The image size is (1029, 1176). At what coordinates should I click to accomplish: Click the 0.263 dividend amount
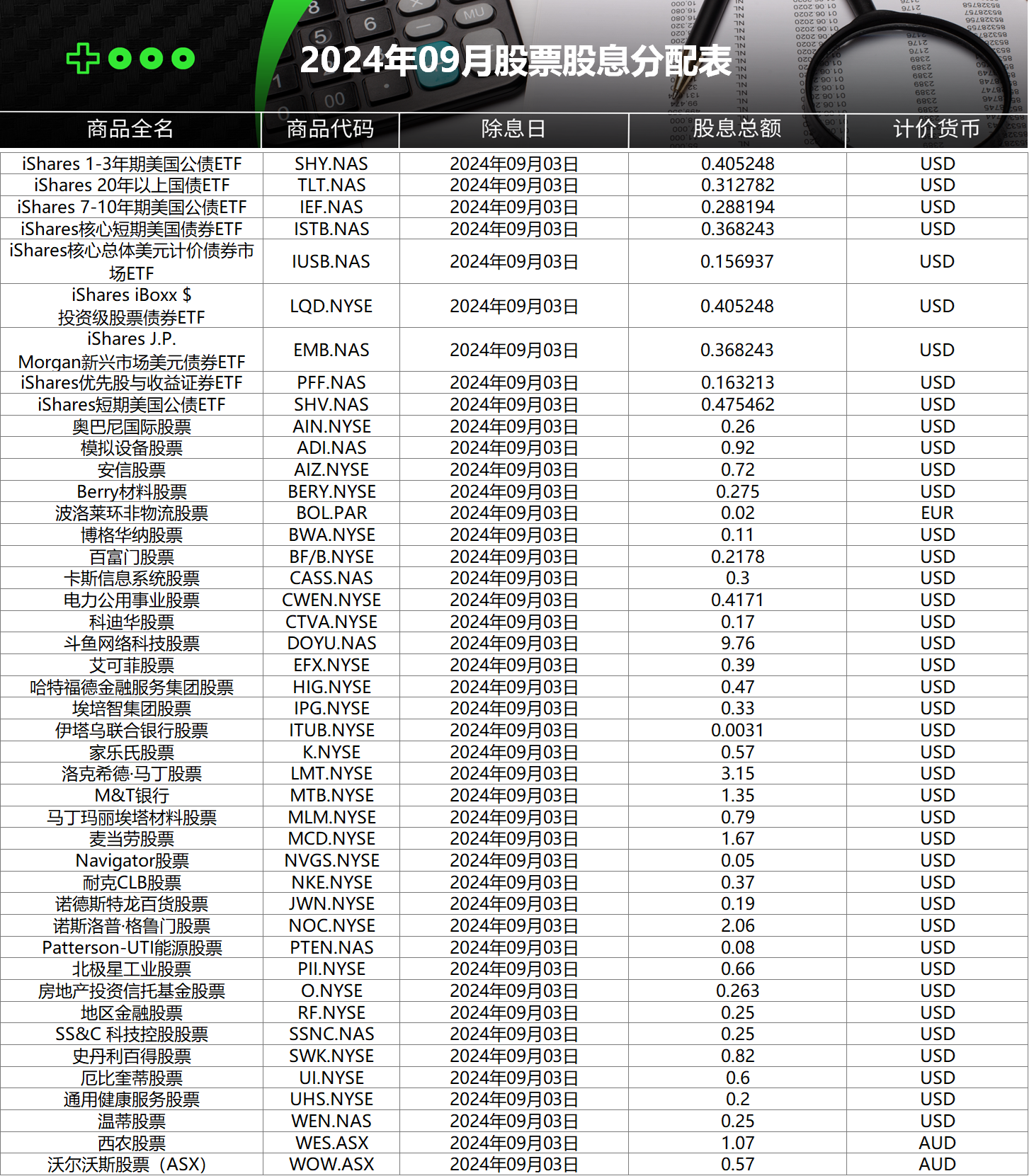click(738, 991)
